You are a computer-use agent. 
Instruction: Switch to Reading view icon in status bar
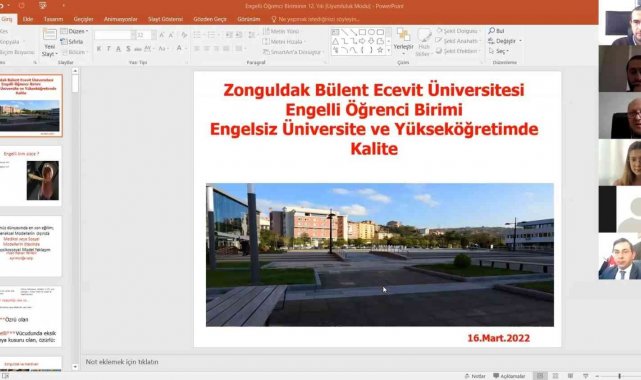(x=570, y=376)
